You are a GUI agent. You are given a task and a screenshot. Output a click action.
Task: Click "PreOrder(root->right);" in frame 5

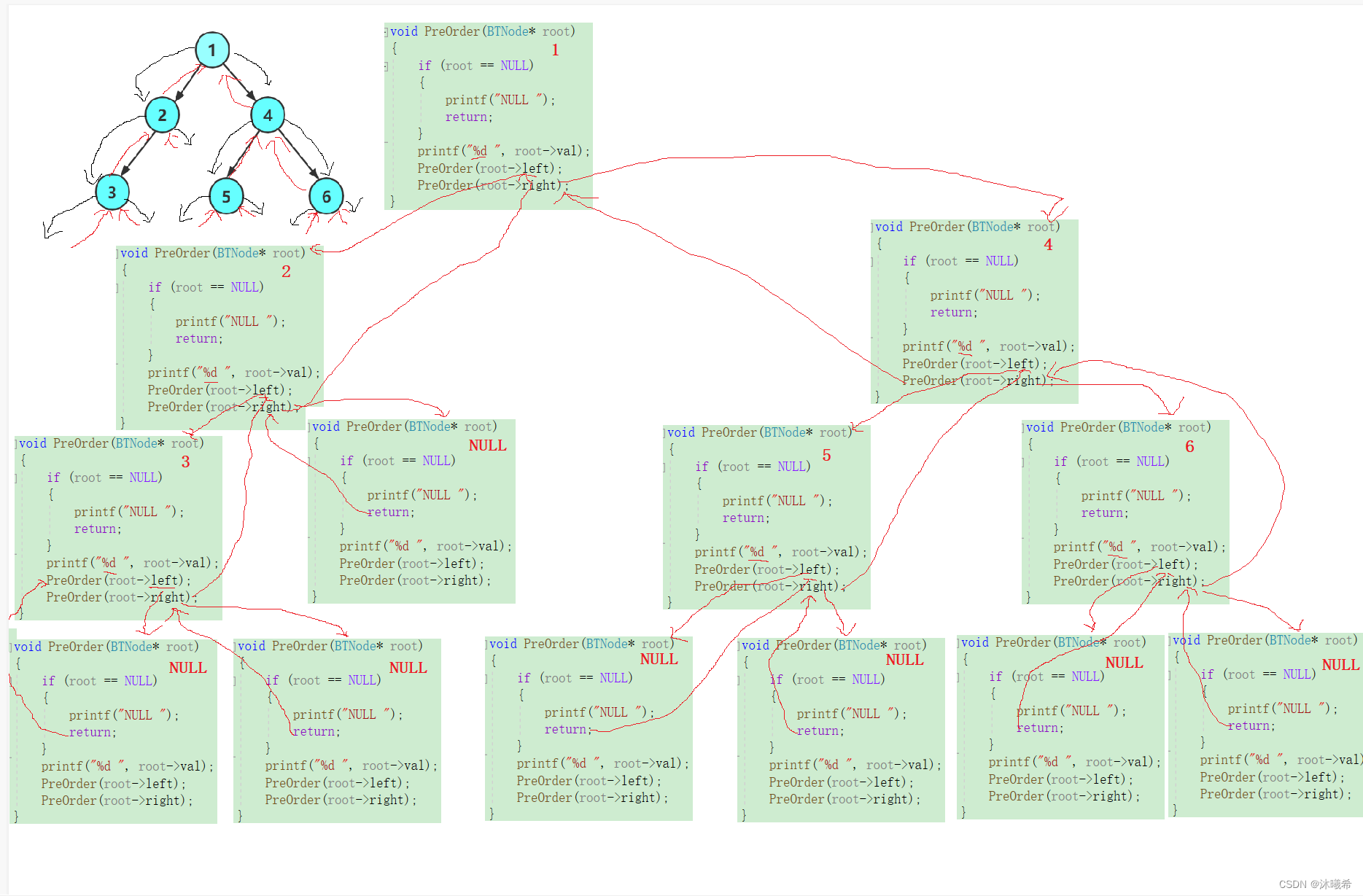tap(770, 586)
